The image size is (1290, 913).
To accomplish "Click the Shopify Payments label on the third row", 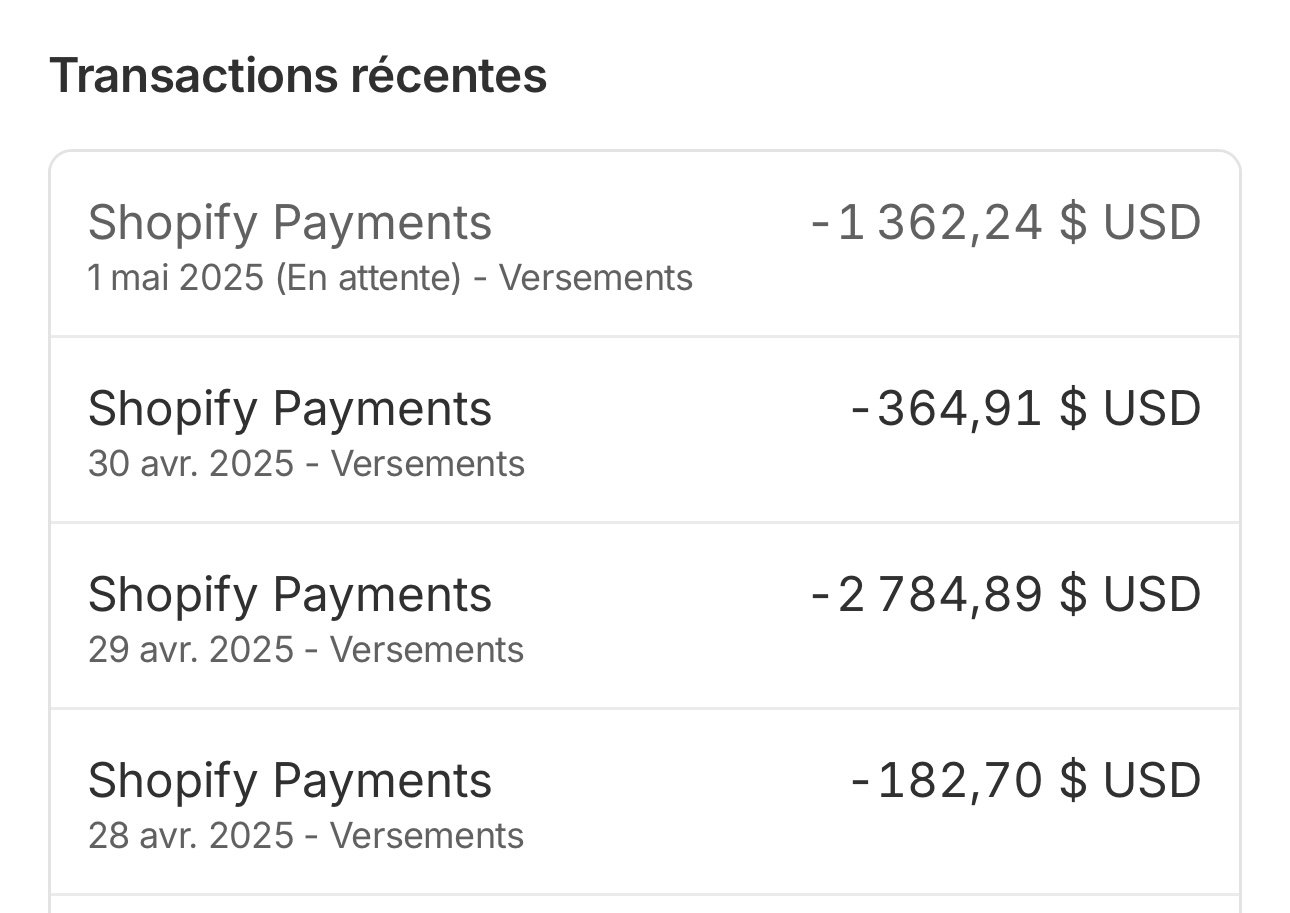I will pyautogui.click(x=290, y=593).
